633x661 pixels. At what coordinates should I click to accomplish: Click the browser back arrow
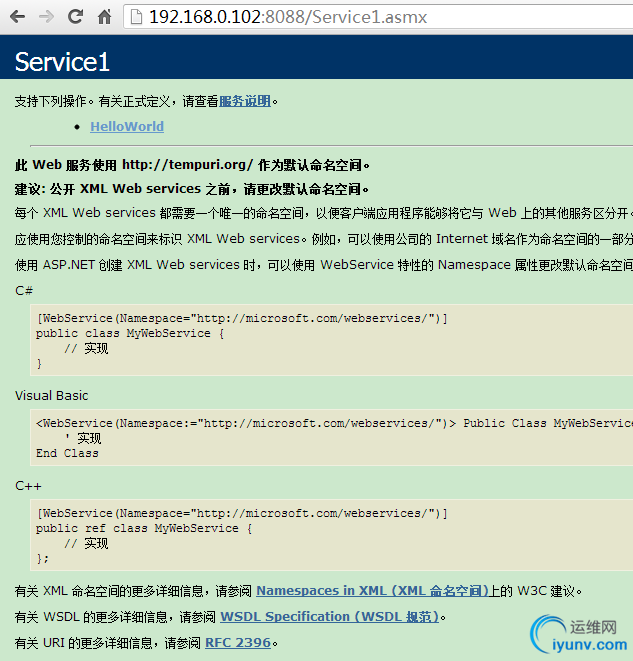tap(18, 16)
